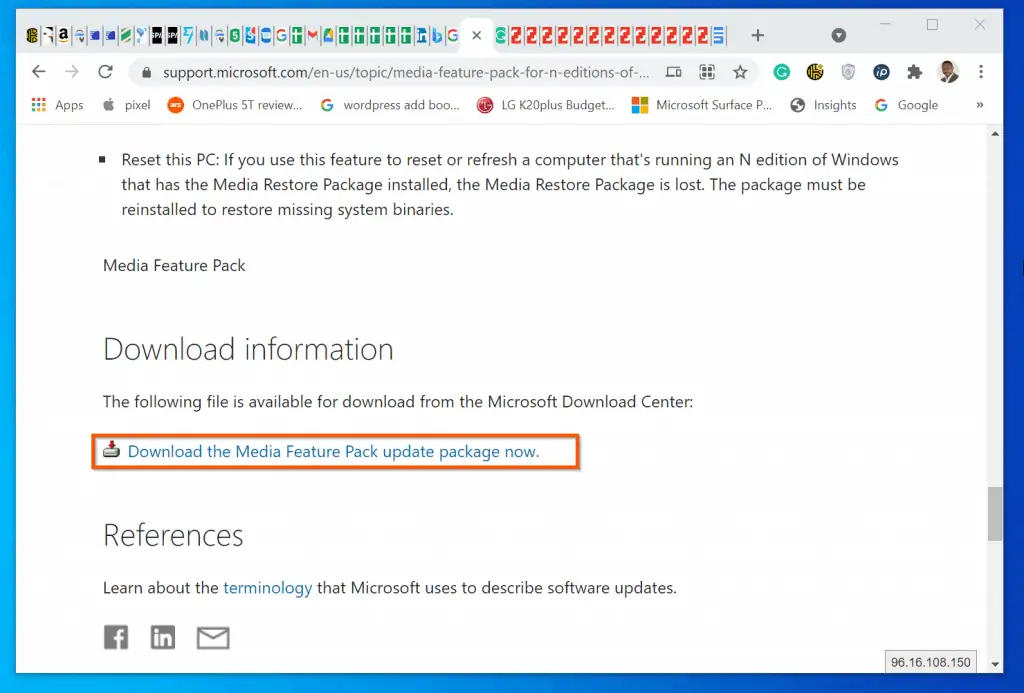Share the article by email
This screenshot has height=693, width=1024.
(213, 637)
